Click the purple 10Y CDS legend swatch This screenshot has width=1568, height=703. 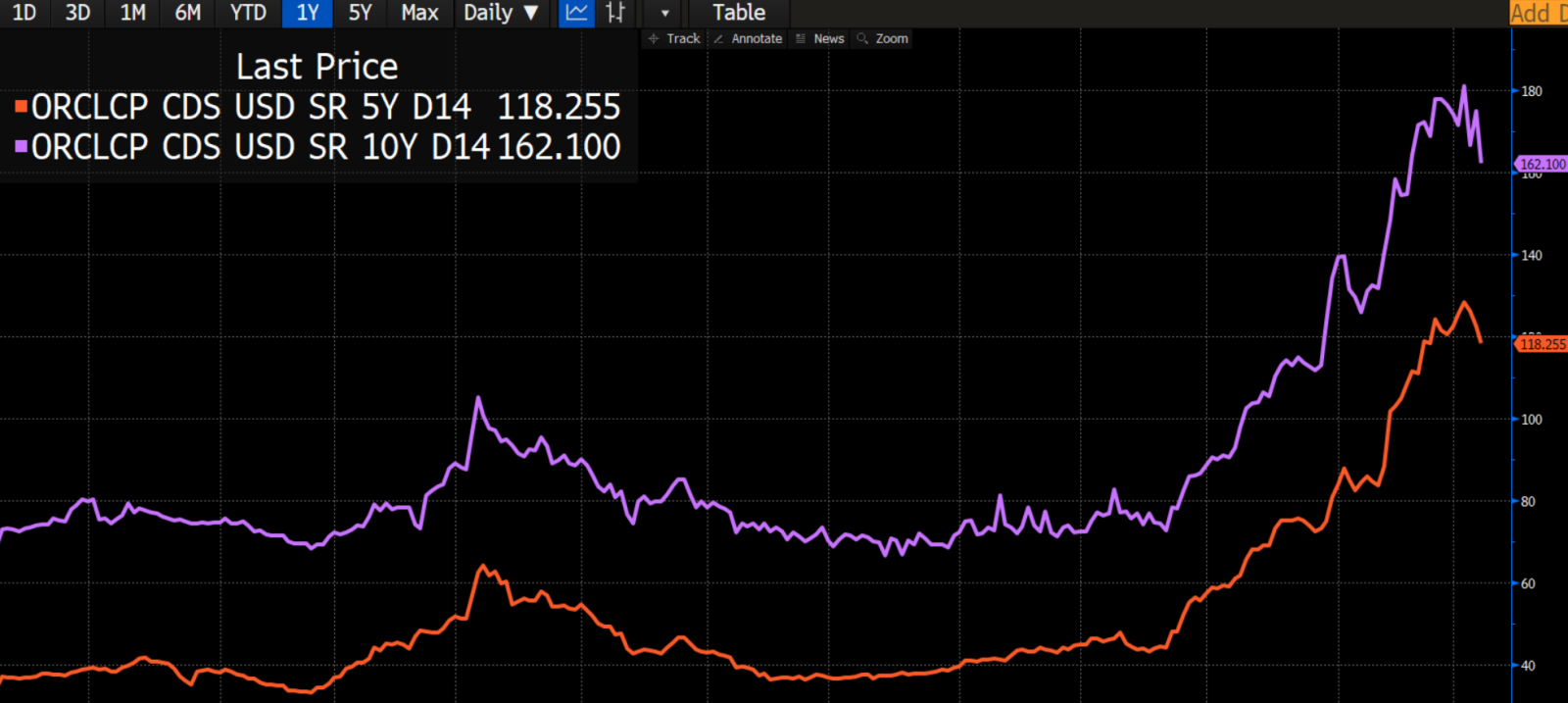tap(21, 147)
